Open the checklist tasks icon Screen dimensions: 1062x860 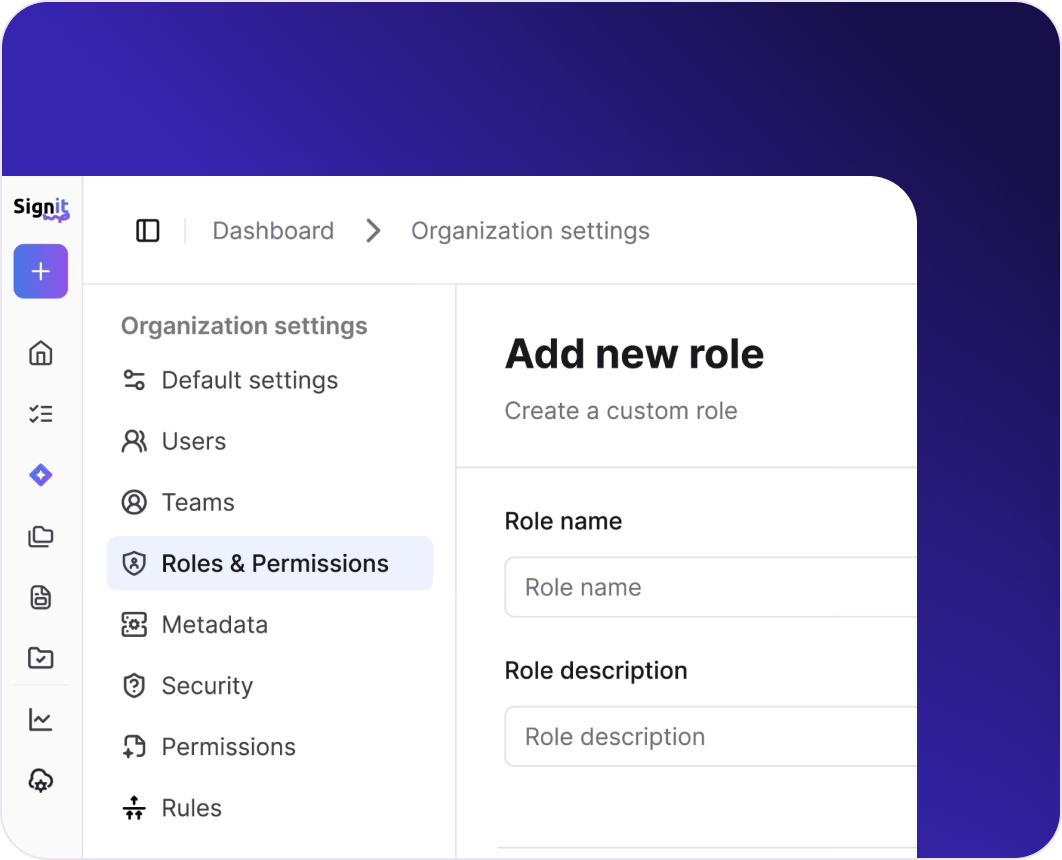41,414
